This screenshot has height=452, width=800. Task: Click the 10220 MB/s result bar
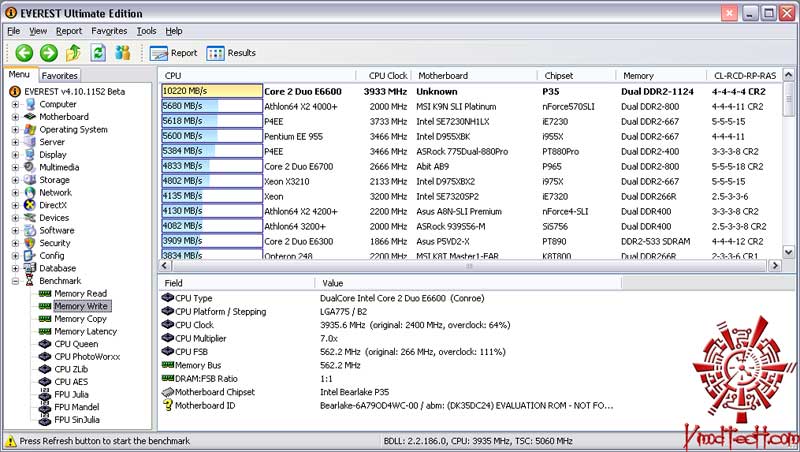[x=212, y=91]
